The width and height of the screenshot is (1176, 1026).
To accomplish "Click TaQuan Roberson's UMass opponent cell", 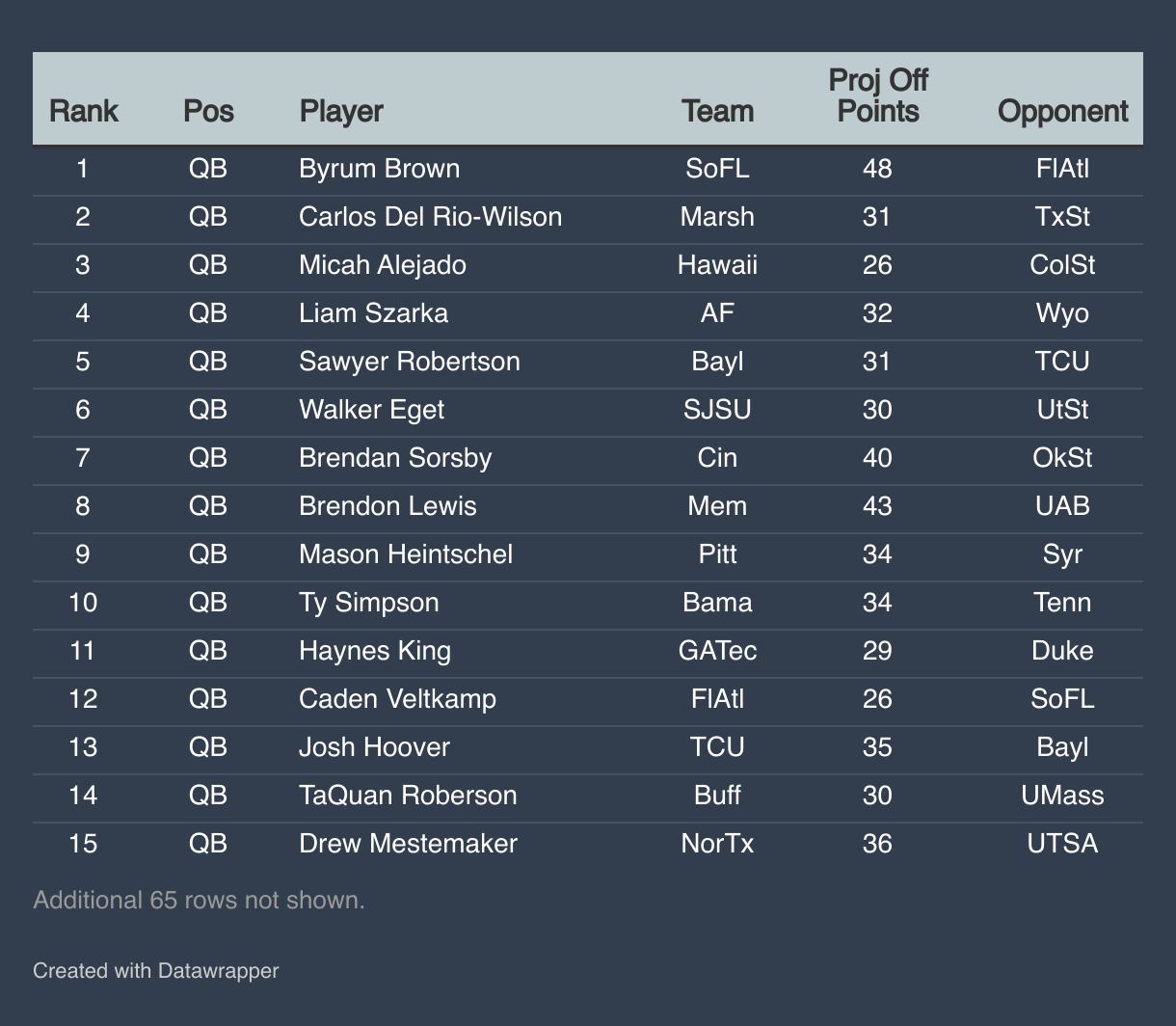I will coord(1062,796).
